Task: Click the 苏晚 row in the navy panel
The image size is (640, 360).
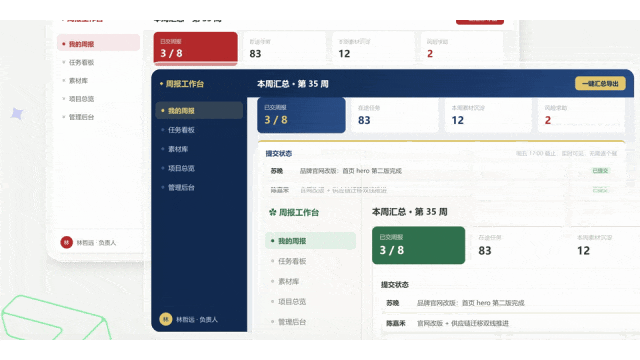Action: pos(442,171)
